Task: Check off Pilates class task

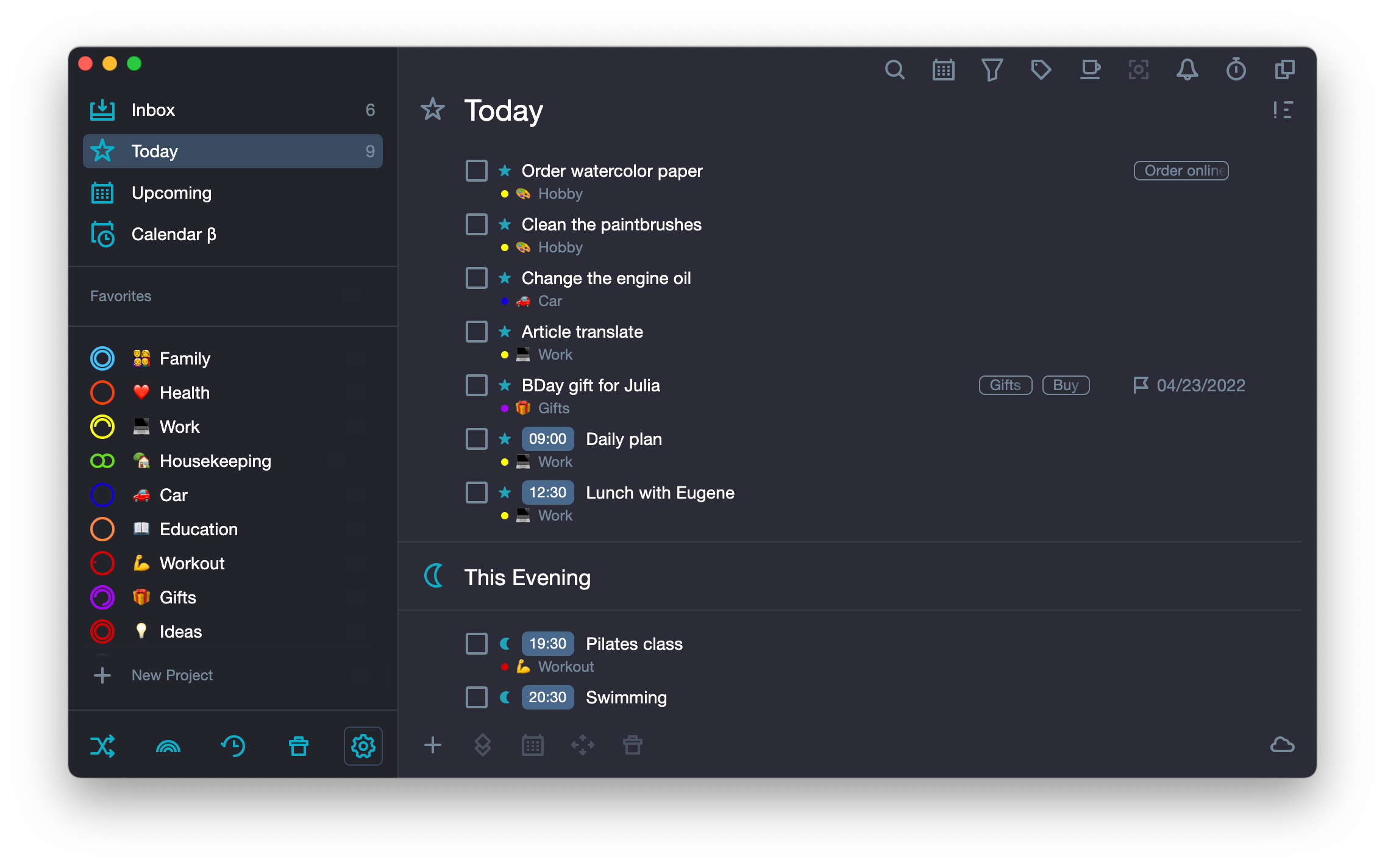Action: point(477,644)
